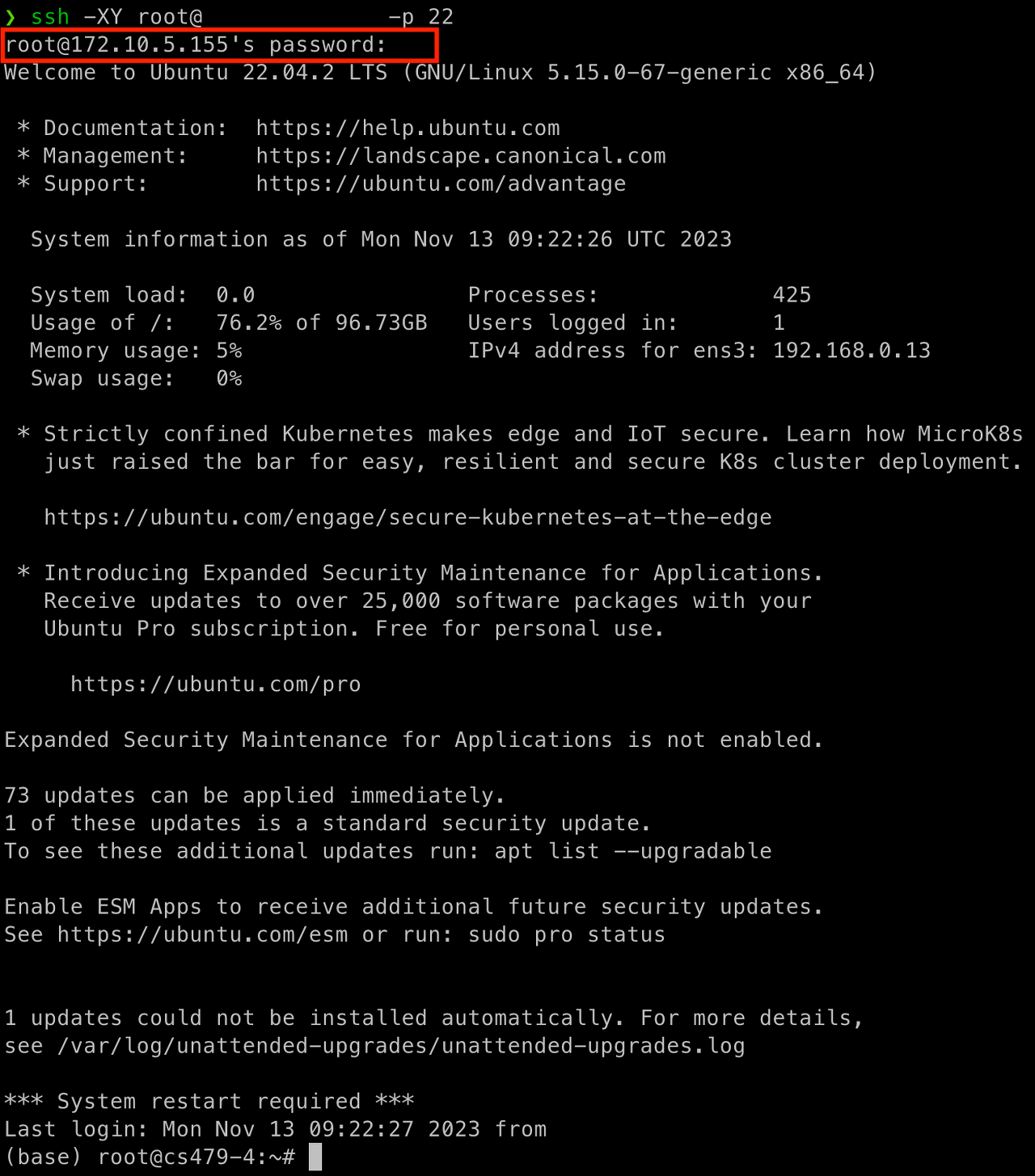Click the ssh -XY root@ command text

116,17
